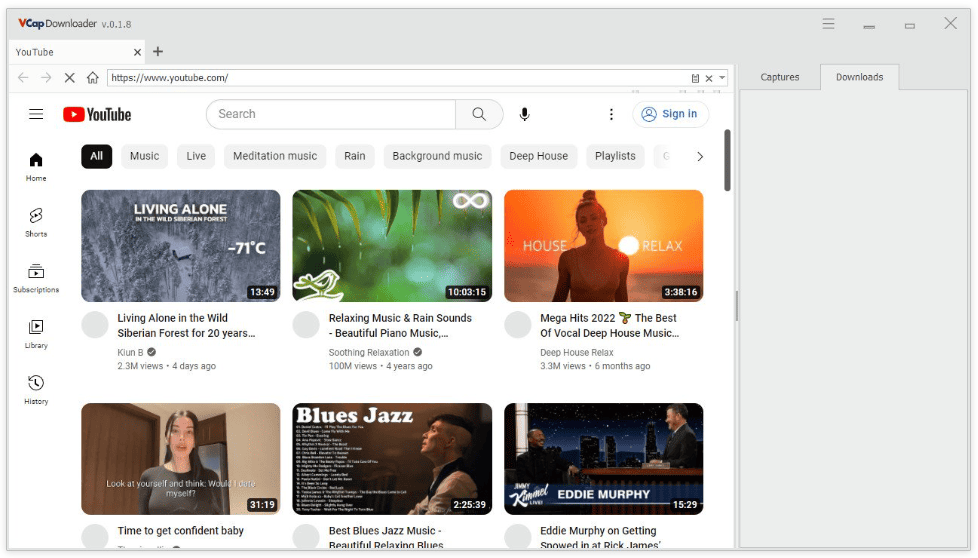Switch to the Downloads tab
This screenshot has height=558, width=978.
[x=859, y=77]
